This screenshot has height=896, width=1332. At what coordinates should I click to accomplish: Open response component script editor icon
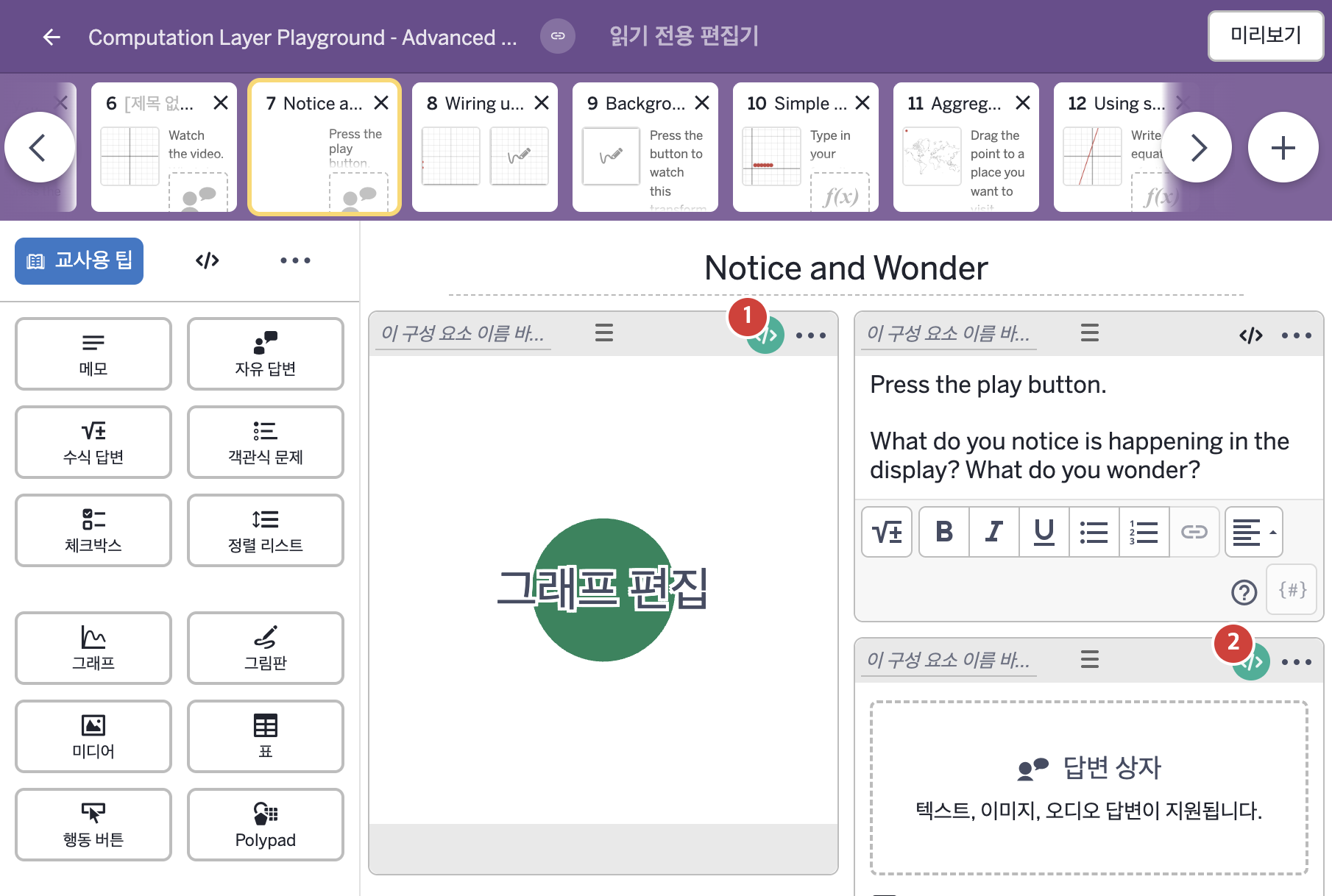coord(1251,662)
